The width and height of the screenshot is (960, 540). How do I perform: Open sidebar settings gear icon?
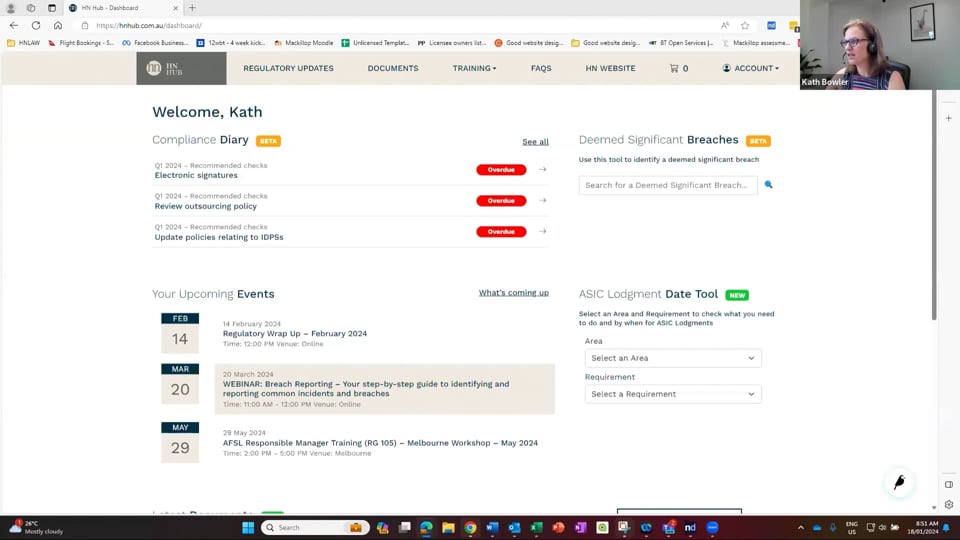pos(948,504)
